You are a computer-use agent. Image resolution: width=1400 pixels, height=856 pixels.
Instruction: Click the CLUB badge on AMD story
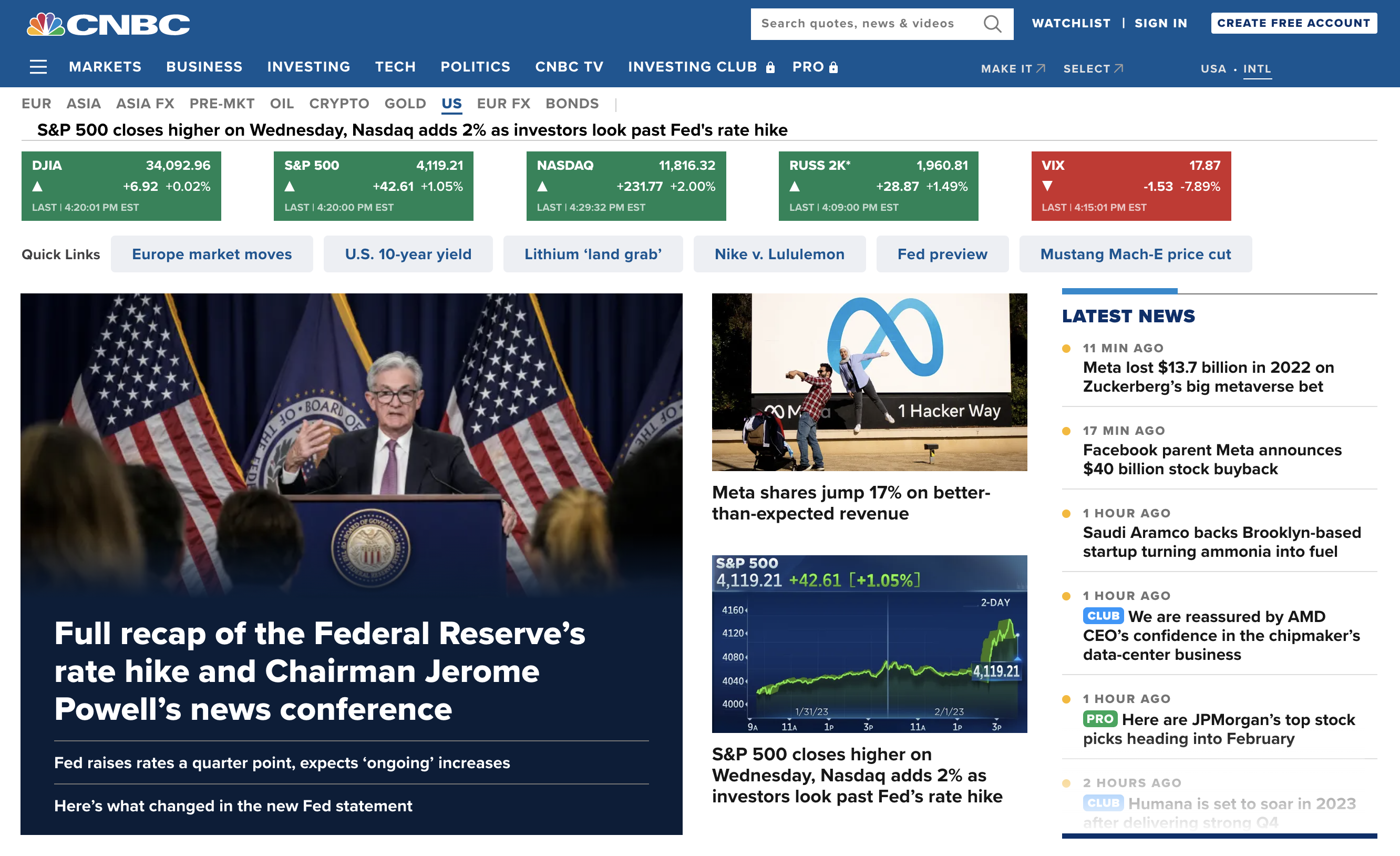[1103, 616]
